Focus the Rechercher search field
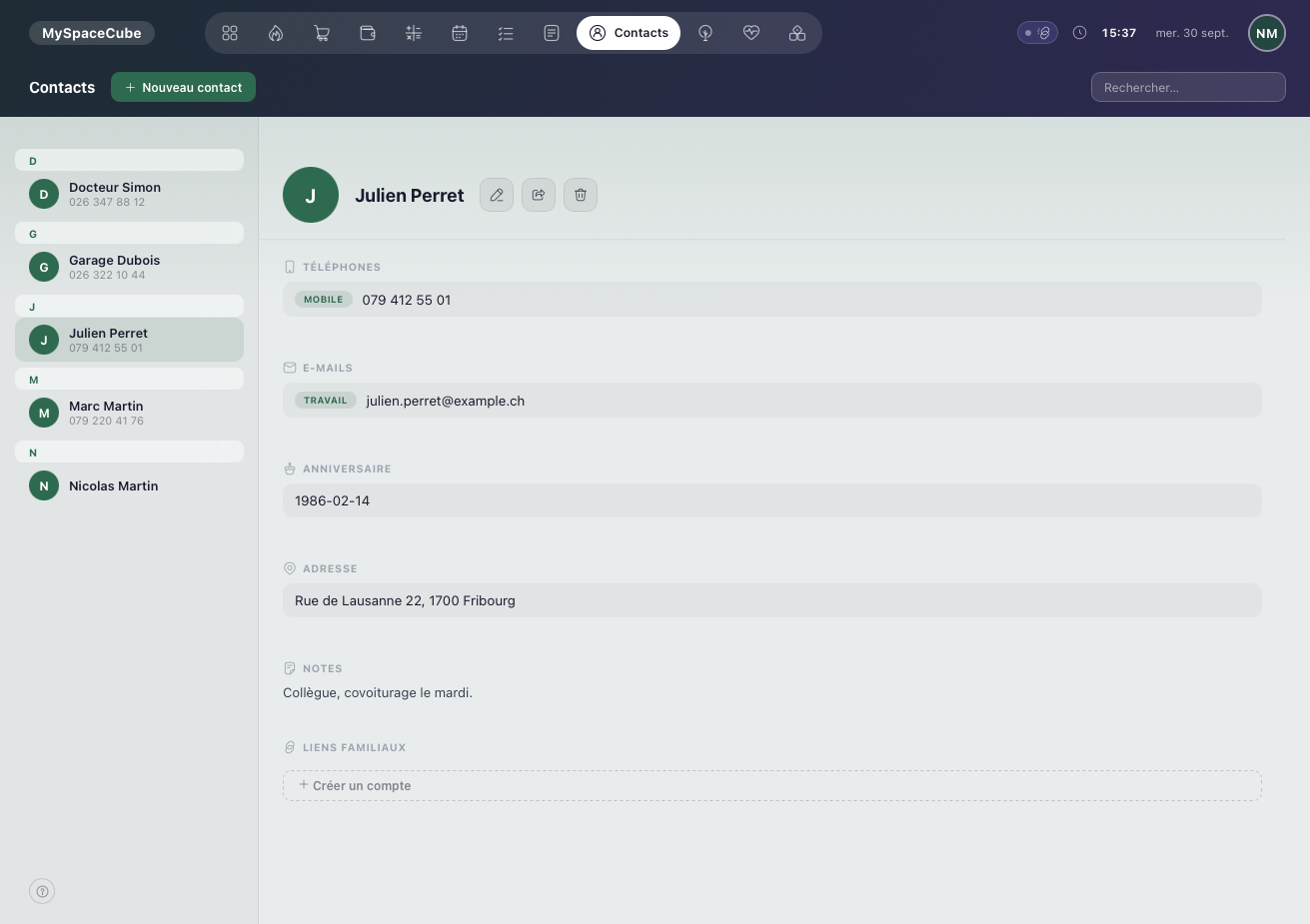1310x924 pixels. pos(1188,87)
